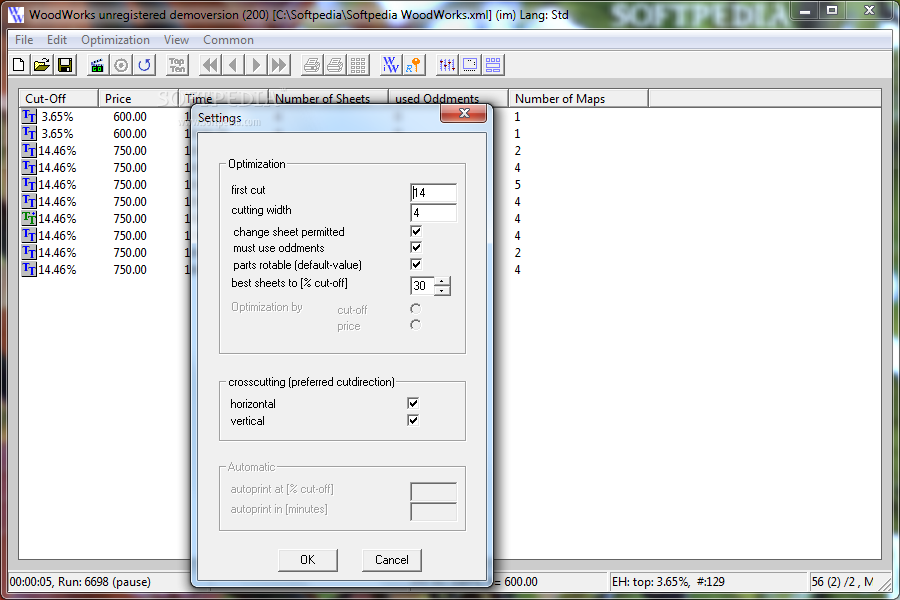
Task: Click the autoprint at cut-off field
Action: coord(433,491)
